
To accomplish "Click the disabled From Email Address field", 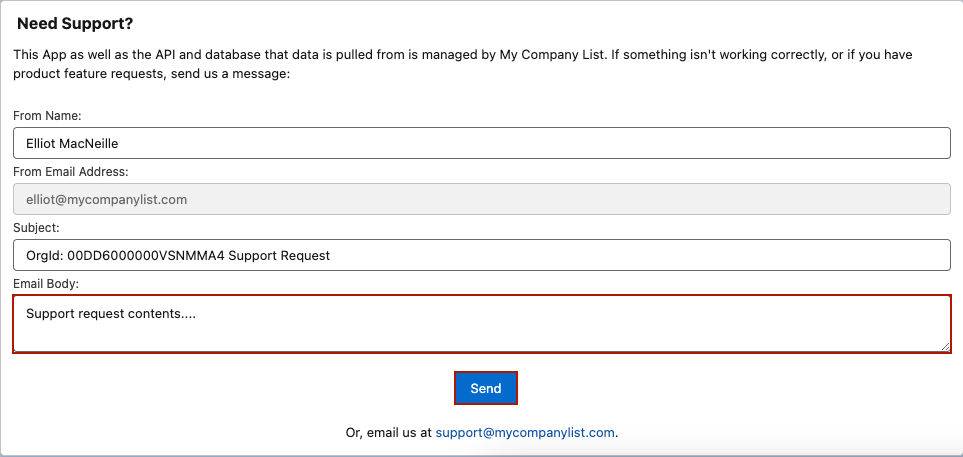I will [482, 199].
